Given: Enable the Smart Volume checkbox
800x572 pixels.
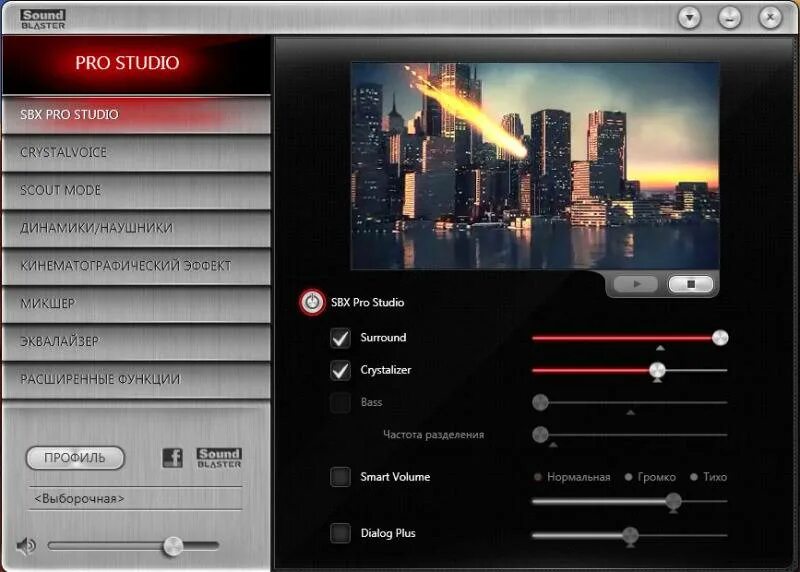Looking at the screenshot, I should (x=340, y=477).
